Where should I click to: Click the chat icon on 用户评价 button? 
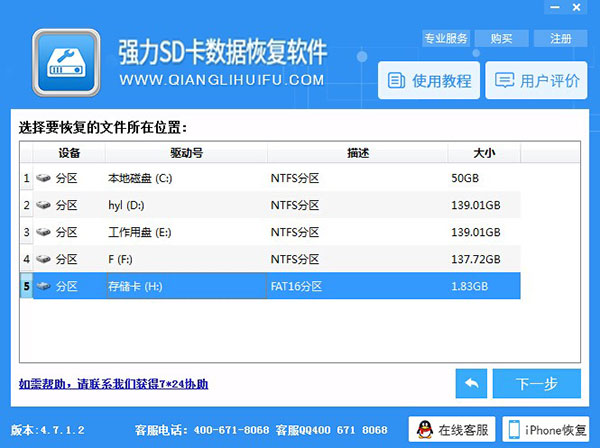(504, 81)
